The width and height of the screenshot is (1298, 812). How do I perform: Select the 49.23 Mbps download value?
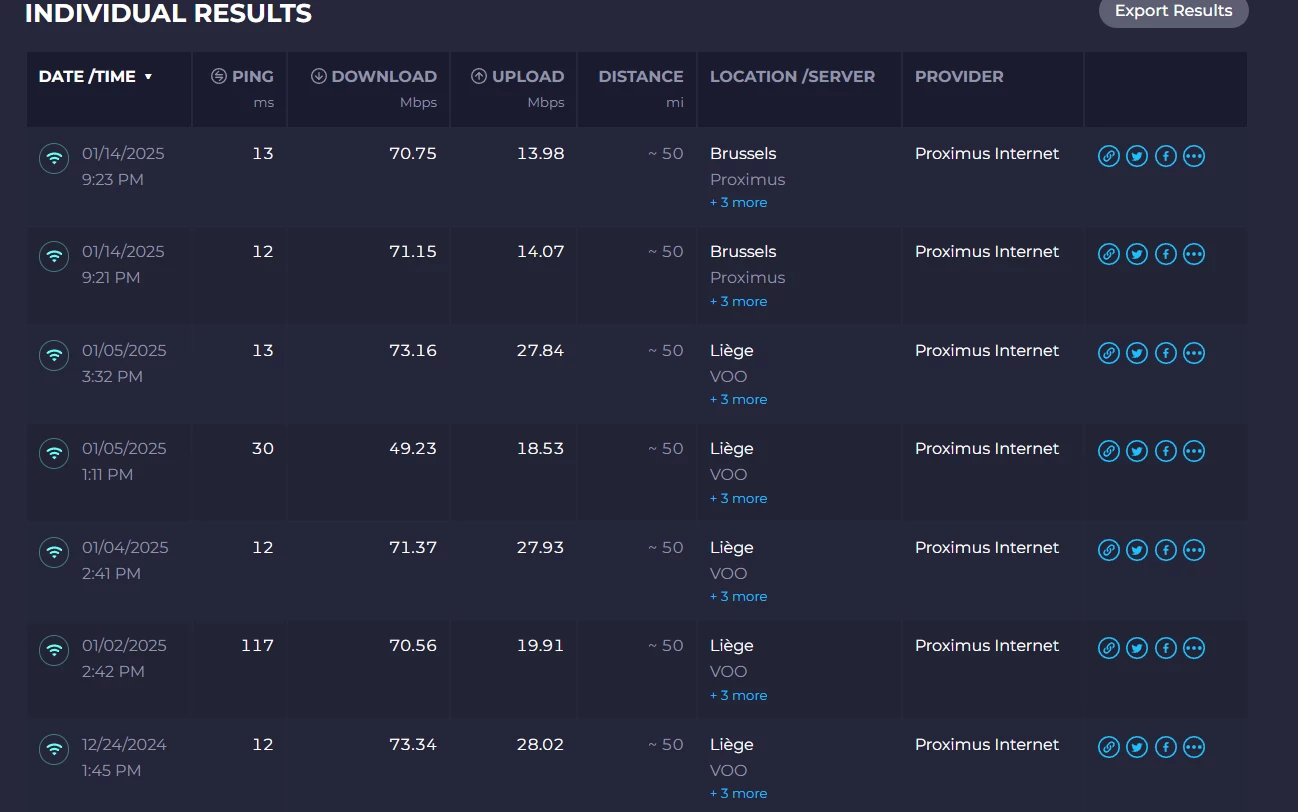click(413, 448)
